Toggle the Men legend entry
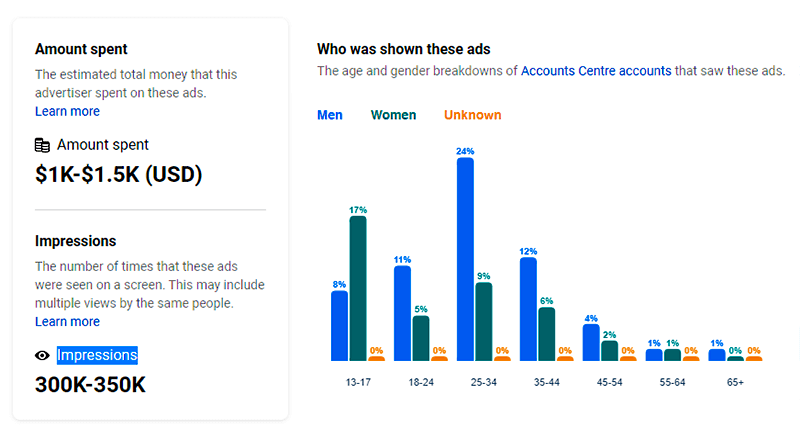 [x=330, y=115]
